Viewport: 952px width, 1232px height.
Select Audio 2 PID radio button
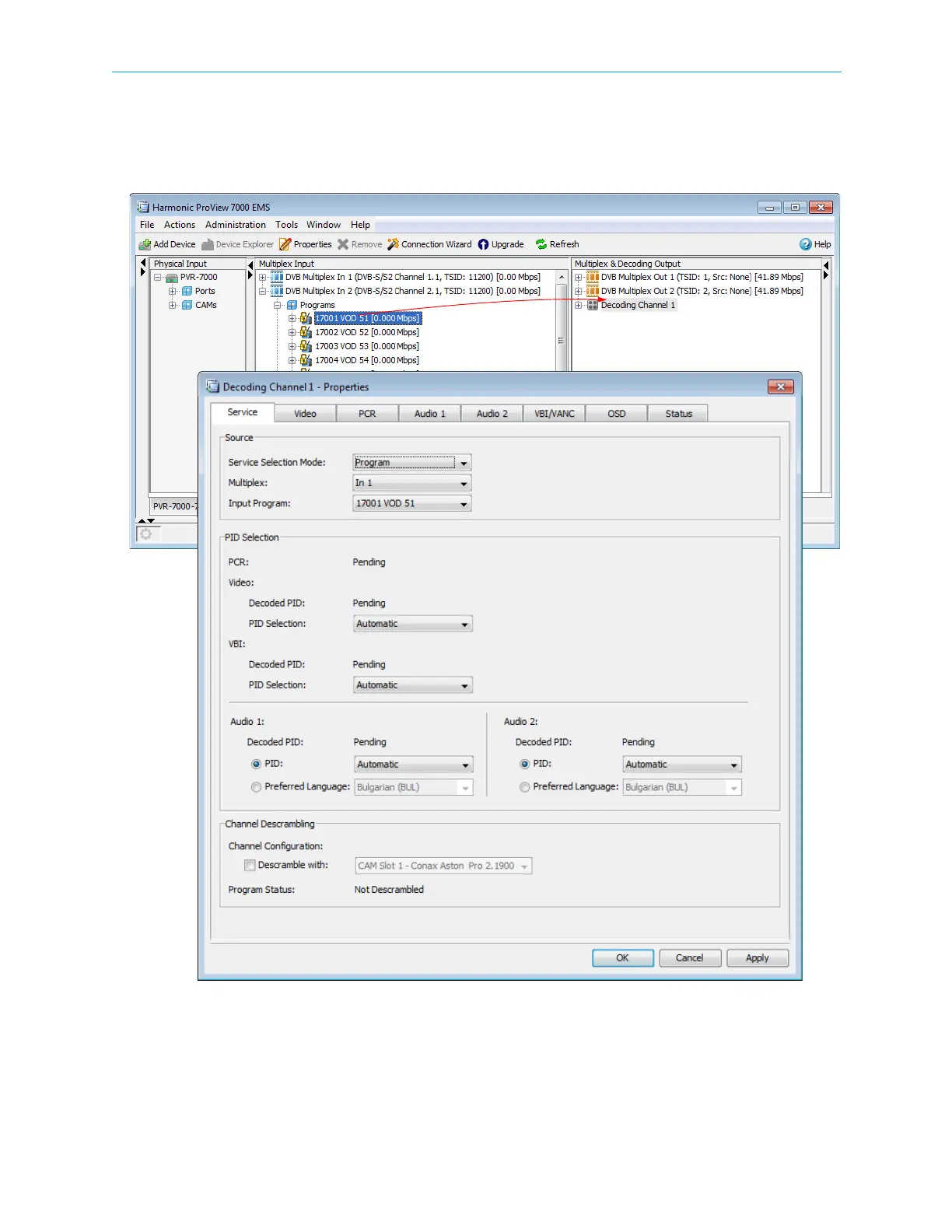pos(524,764)
